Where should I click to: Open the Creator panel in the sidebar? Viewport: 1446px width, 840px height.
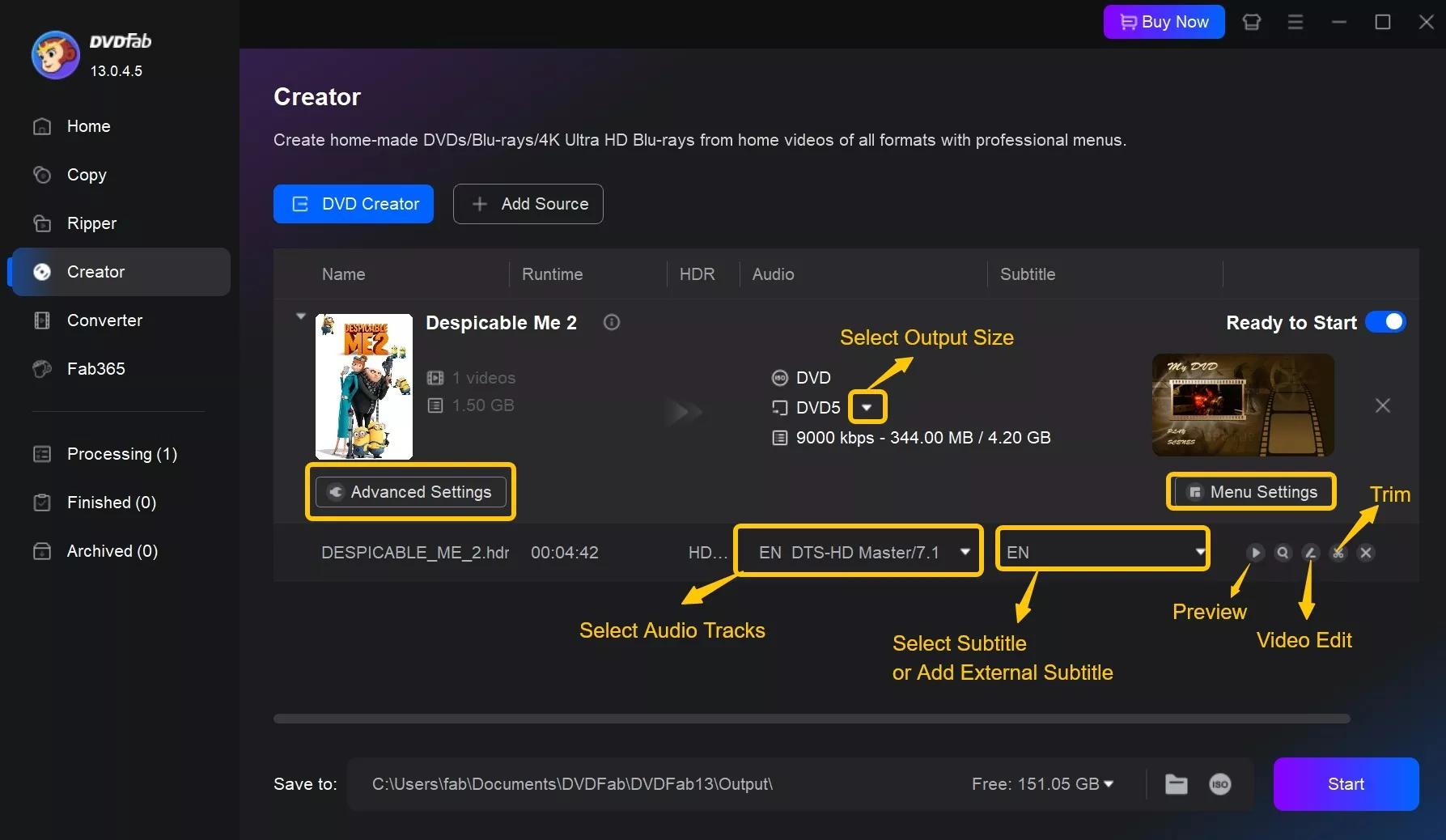coord(95,272)
